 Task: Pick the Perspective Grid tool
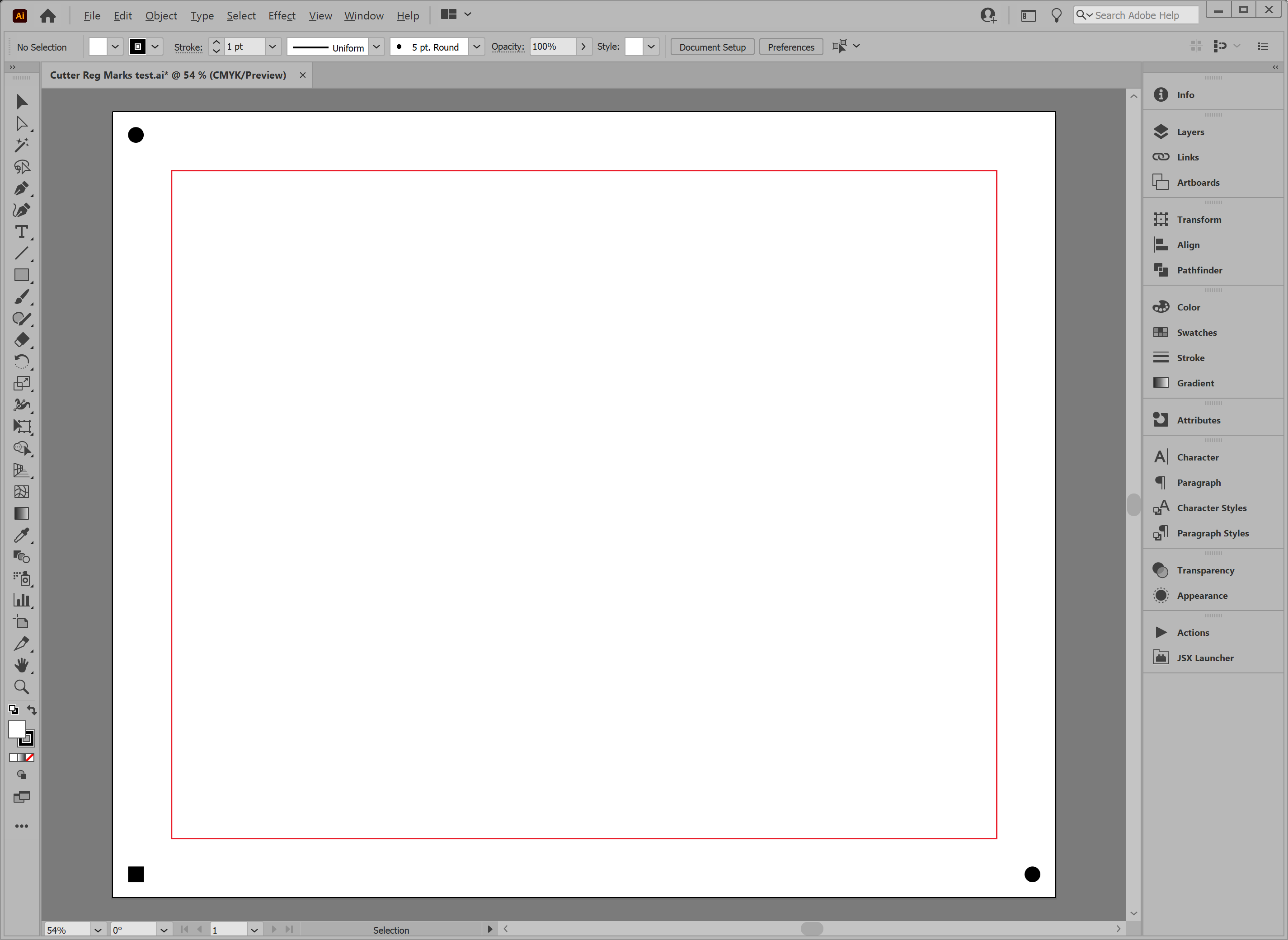22,470
